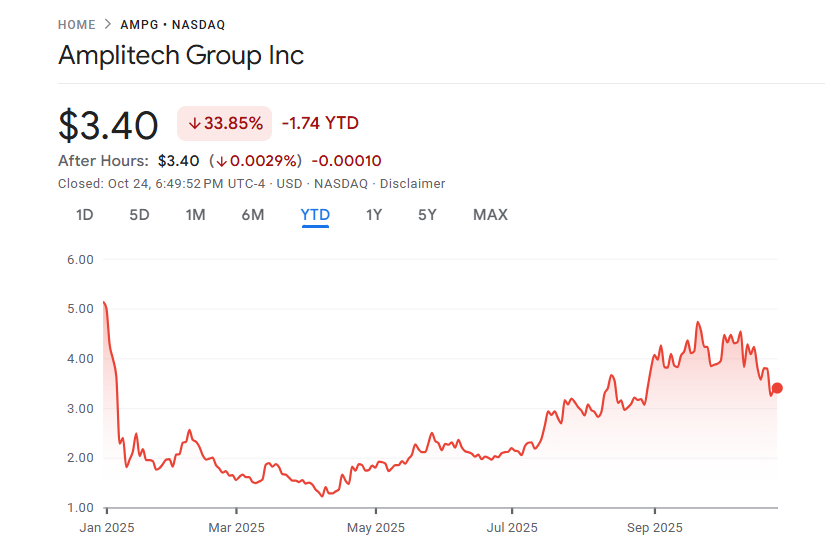The width and height of the screenshot is (825, 535).
Task: Switch chart to 1M range
Action: 195,215
